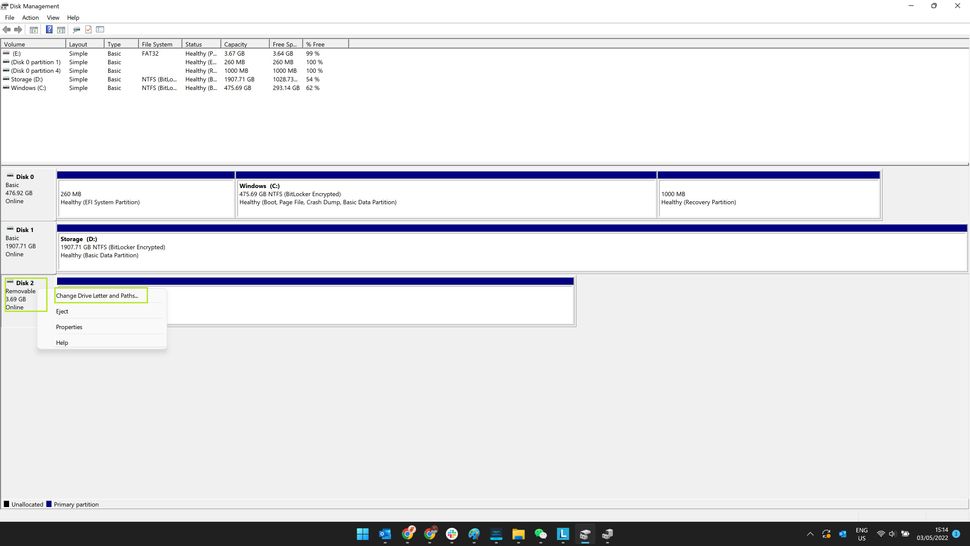The height and width of the screenshot is (546, 970).
Task: Open WeChat from the taskbar
Action: pyautogui.click(x=541, y=534)
